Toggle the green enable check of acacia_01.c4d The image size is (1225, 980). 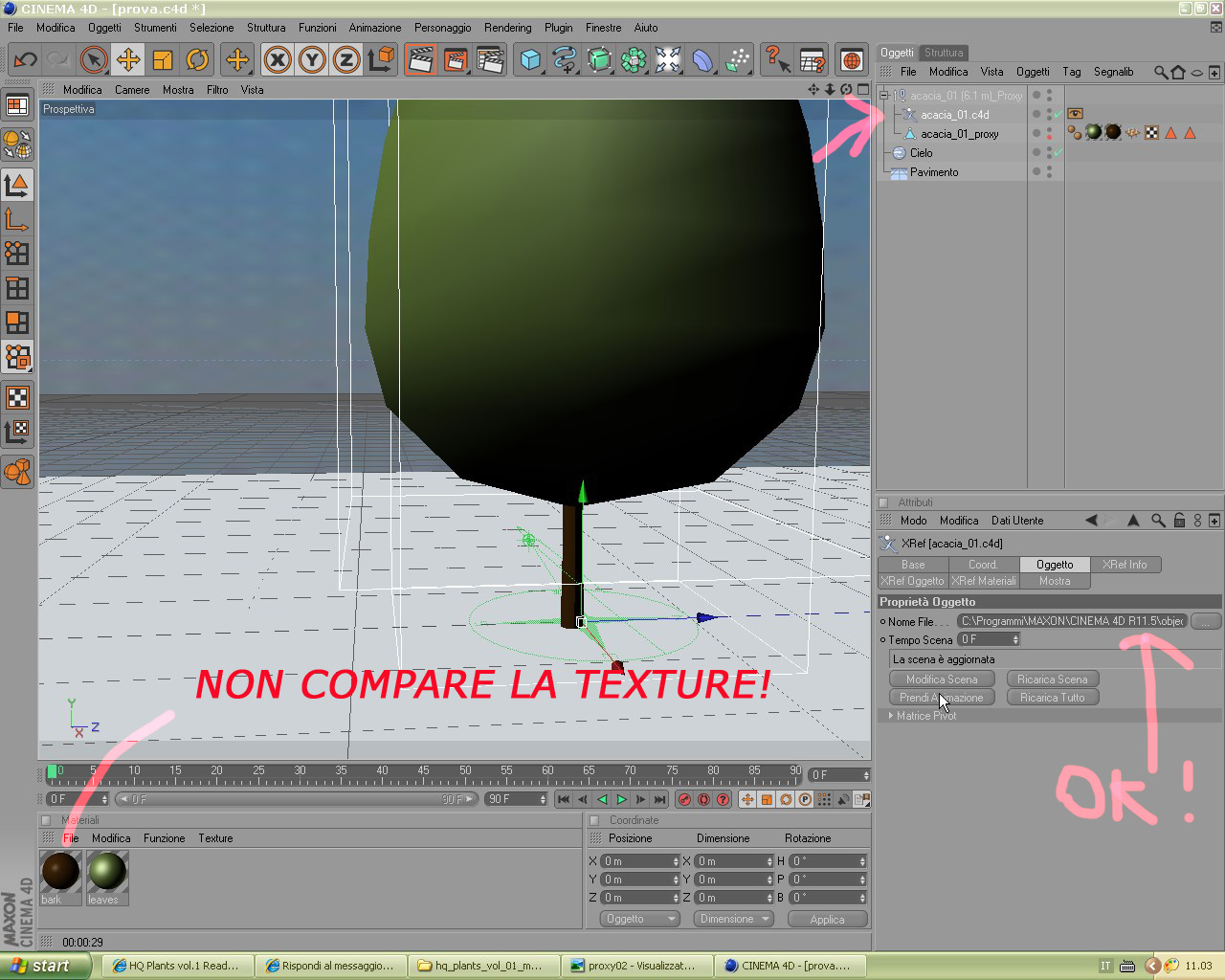1058,115
